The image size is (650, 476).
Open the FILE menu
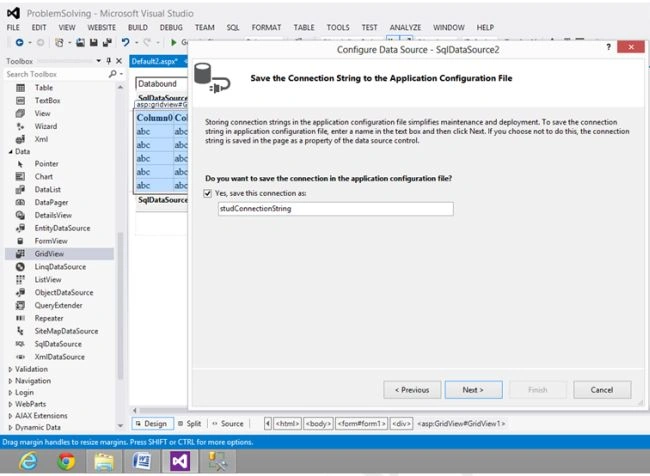[13, 27]
